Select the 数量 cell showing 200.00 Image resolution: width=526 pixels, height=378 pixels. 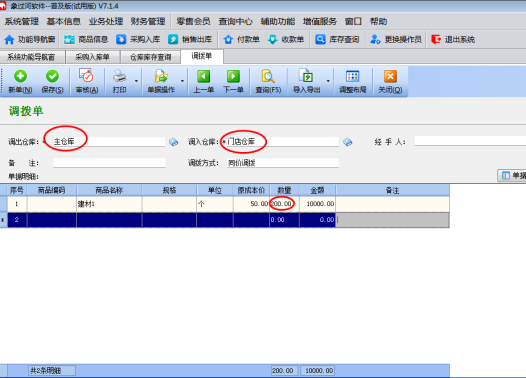[x=284, y=204]
